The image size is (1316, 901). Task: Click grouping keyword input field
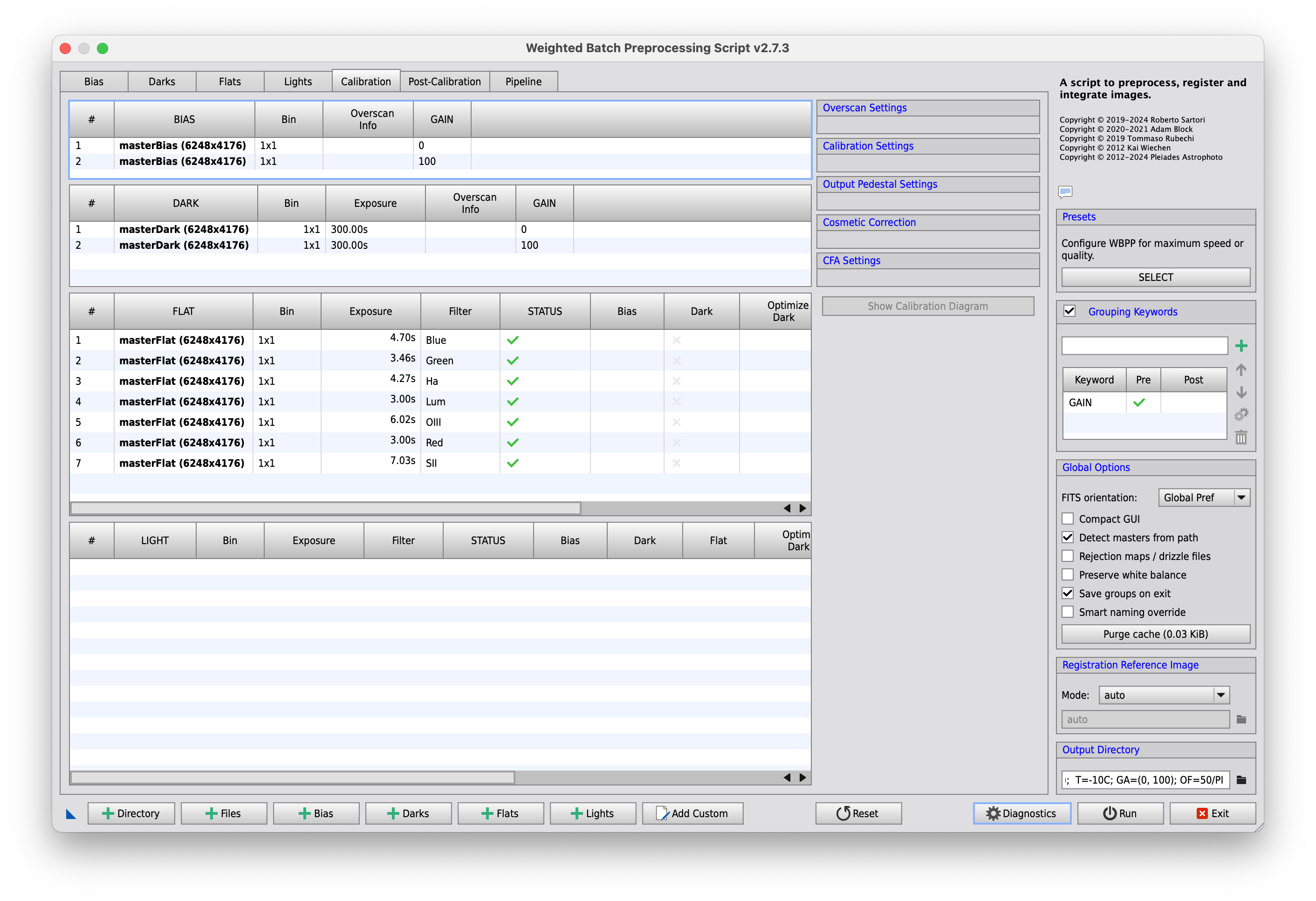pos(1145,346)
